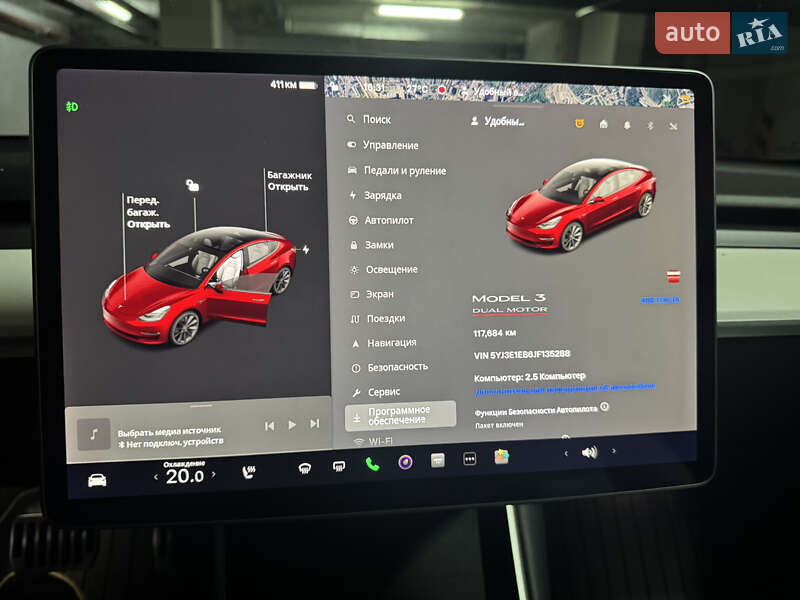The width and height of the screenshot is (800, 600).
Task: Tap the volume speaker icon
Action: (589, 452)
